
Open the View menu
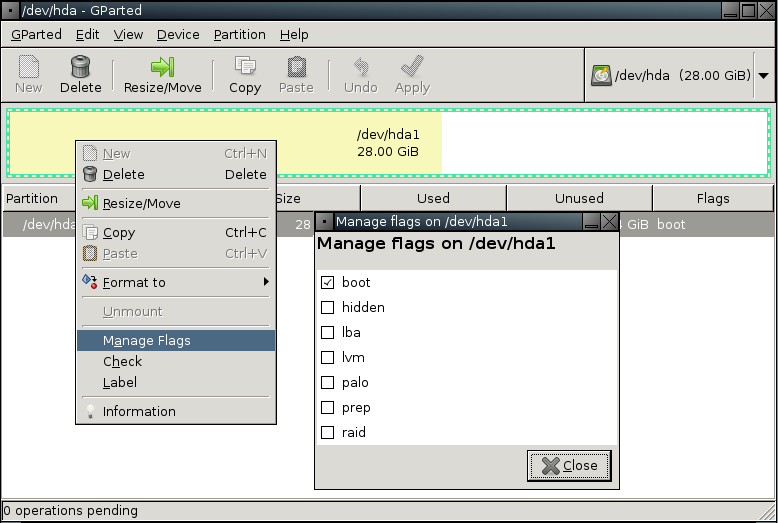(128, 35)
